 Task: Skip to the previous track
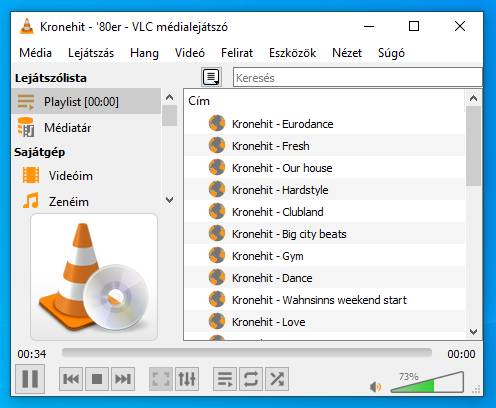(71, 379)
